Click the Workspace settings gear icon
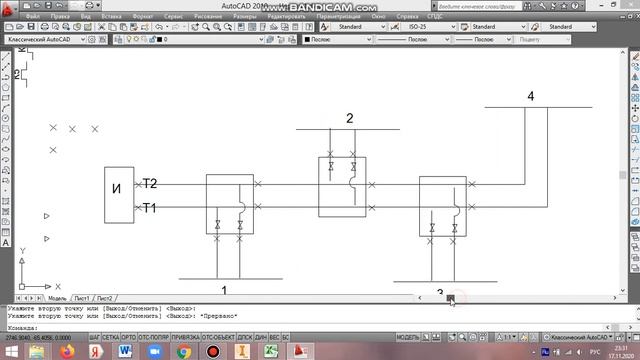640x360 pixels. pos(92,40)
